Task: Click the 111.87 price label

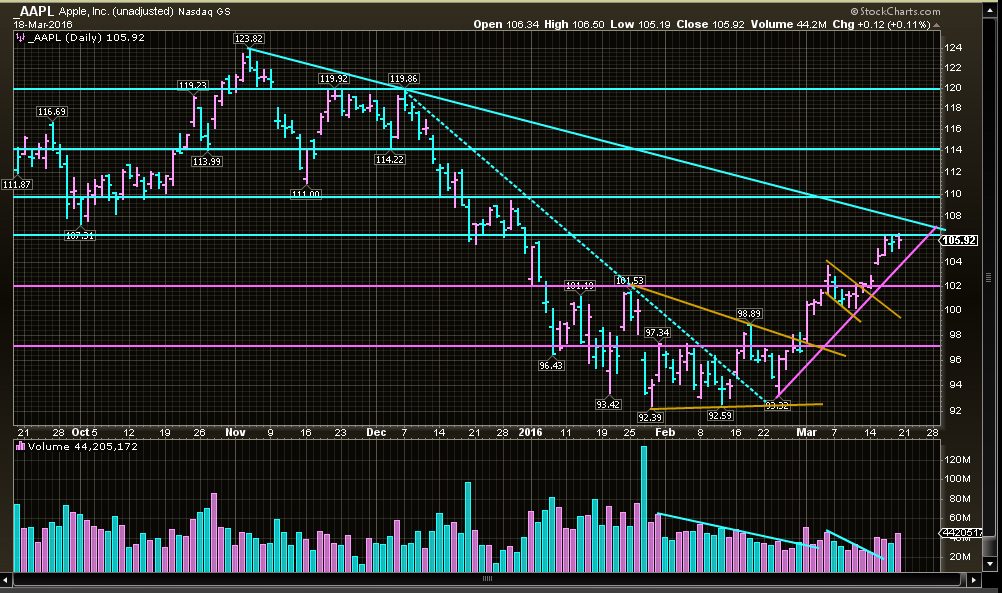Action: (x=17, y=184)
